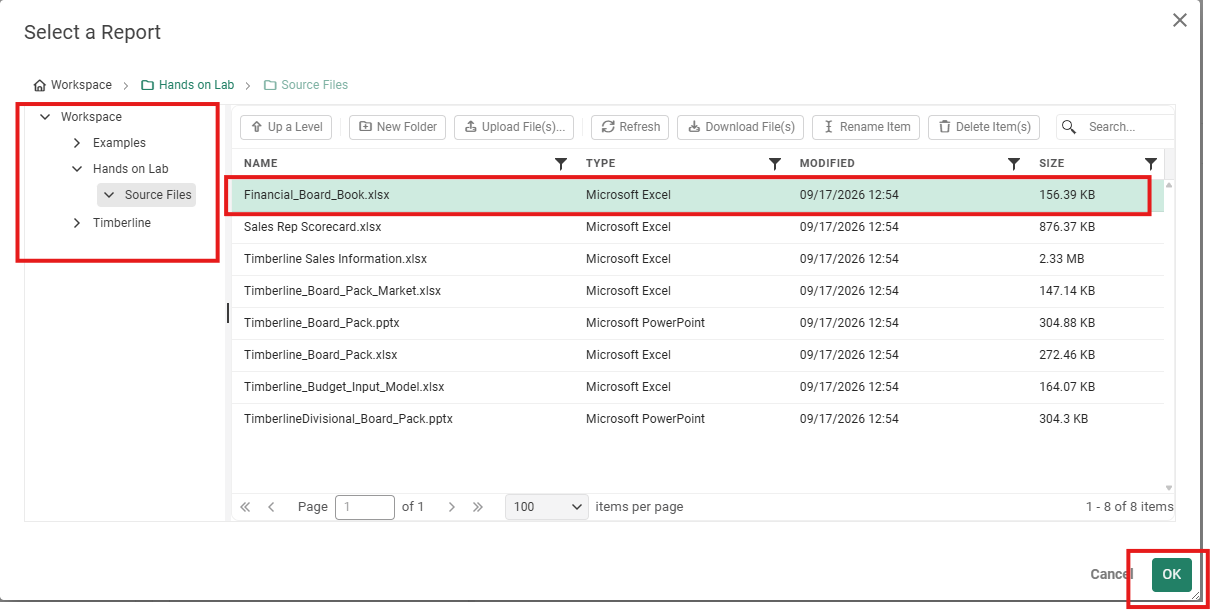
Task: Click the Up a Level button
Action: pos(286,127)
